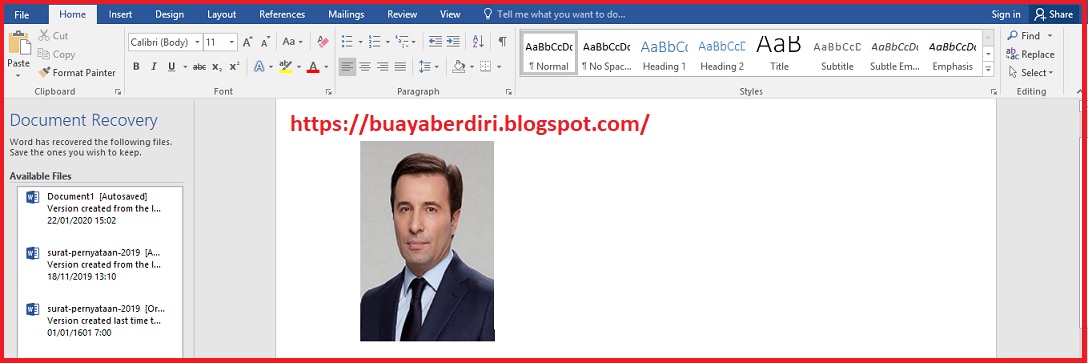Clear all formatting icon
The width and height of the screenshot is (1088, 363).
(x=322, y=42)
